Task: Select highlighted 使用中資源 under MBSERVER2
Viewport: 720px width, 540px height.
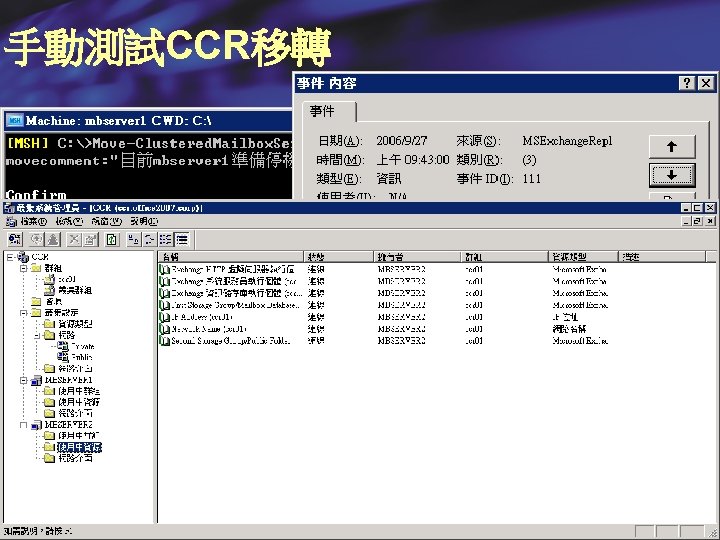Action: pyautogui.click(x=79, y=447)
